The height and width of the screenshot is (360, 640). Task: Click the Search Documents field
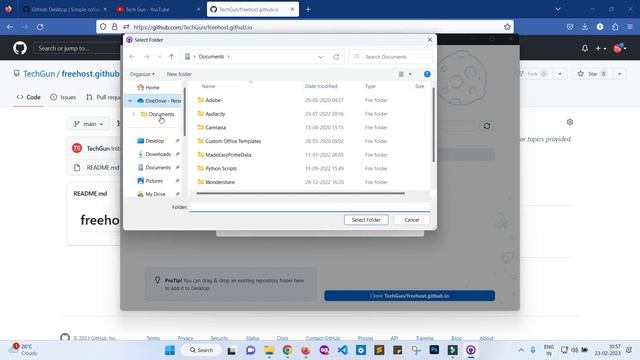tap(391, 57)
